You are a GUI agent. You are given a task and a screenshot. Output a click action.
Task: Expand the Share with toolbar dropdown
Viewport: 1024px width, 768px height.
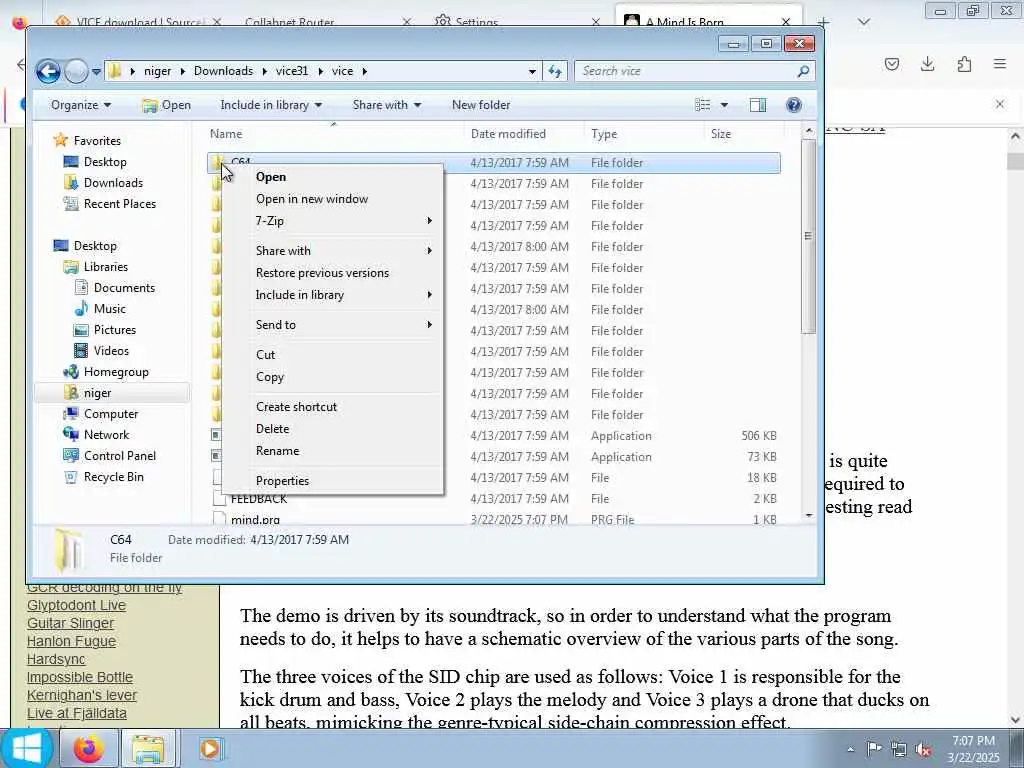pyautogui.click(x=387, y=105)
